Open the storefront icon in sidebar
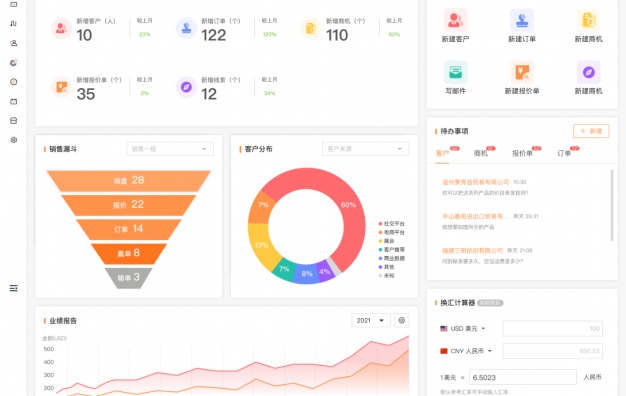This screenshot has width=626, height=396. pyautogui.click(x=14, y=121)
